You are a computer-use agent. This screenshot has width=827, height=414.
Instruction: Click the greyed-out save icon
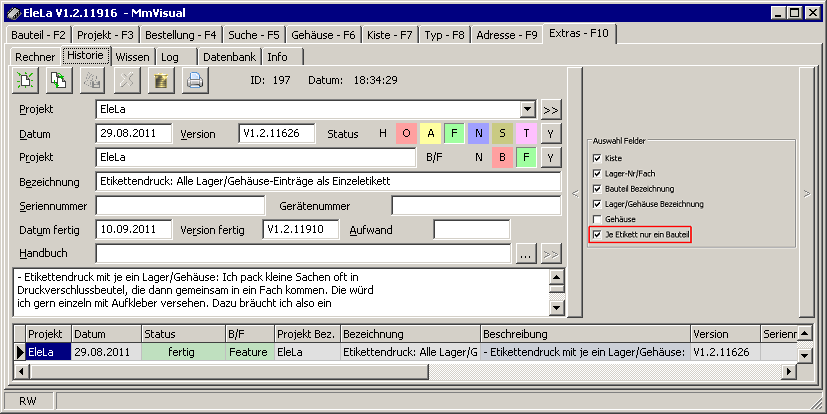click(x=93, y=81)
